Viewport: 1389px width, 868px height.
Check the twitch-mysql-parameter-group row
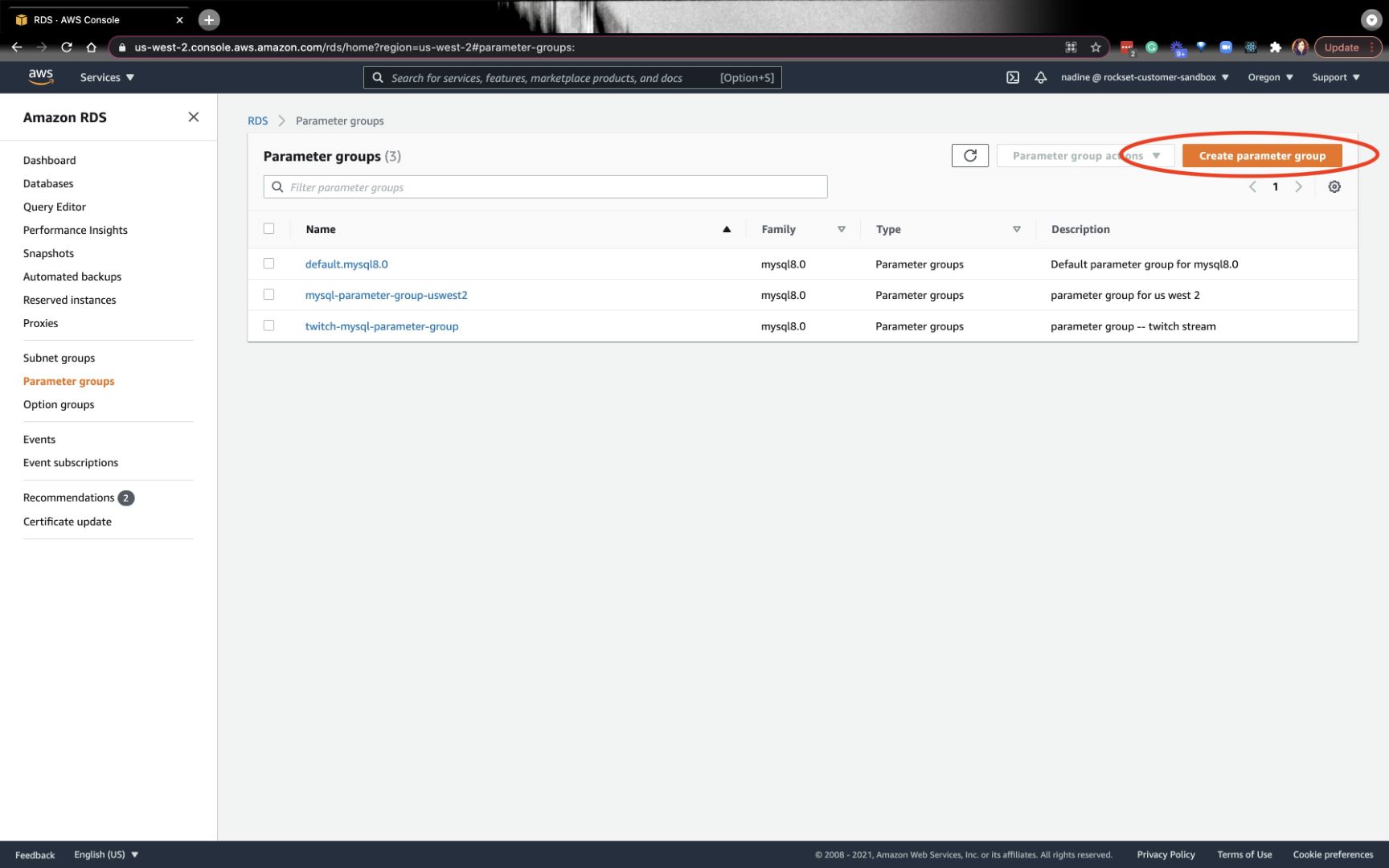pos(268,325)
